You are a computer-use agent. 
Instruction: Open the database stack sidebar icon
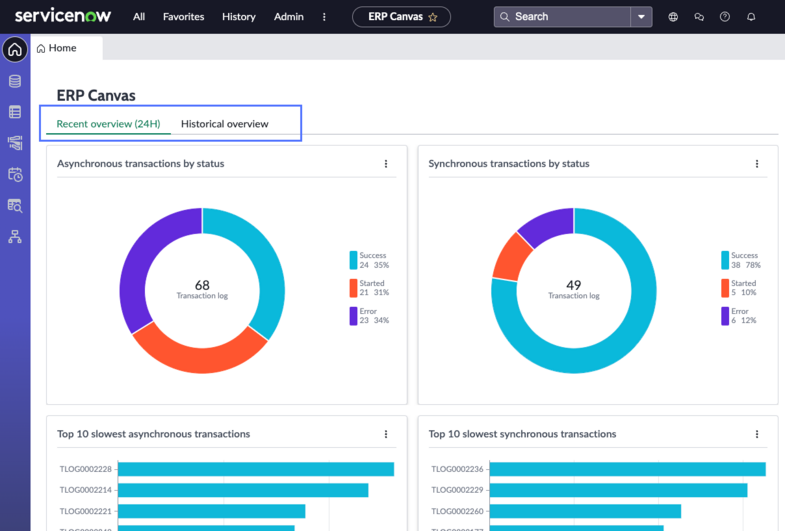(15, 81)
